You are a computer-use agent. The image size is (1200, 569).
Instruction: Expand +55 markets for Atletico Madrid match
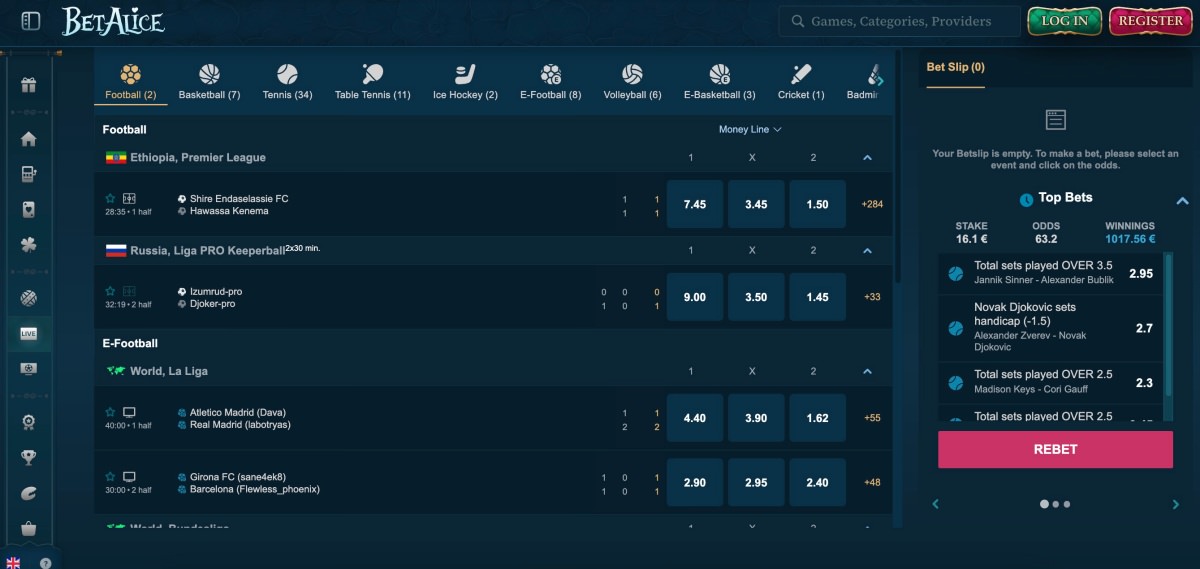pos(872,418)
